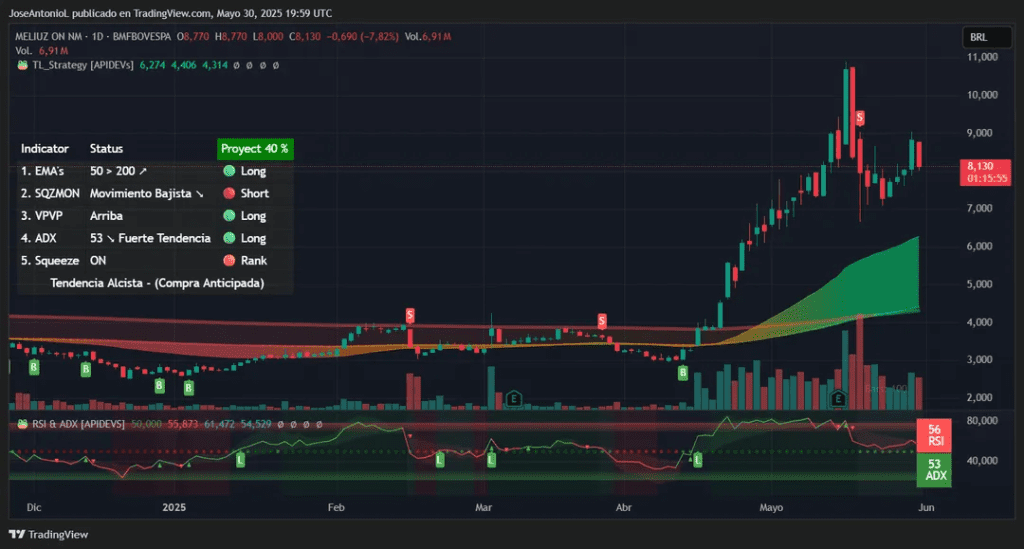The width and height of the screenshot is (1024, 549).
Task: Click the RSI & ADX indicator icon
Action: click(x=22, y=424)
